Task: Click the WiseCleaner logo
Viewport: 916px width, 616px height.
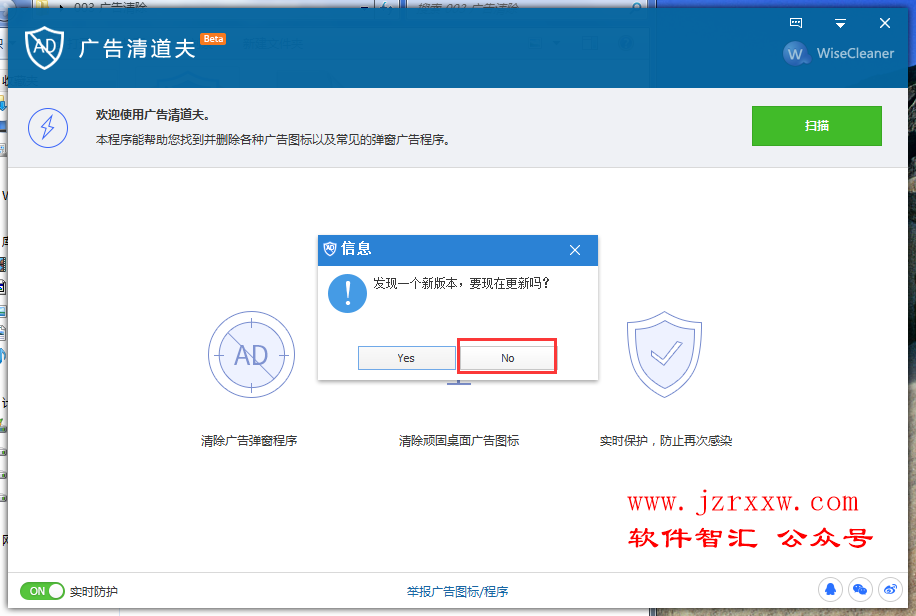Action: coord(838,54)
